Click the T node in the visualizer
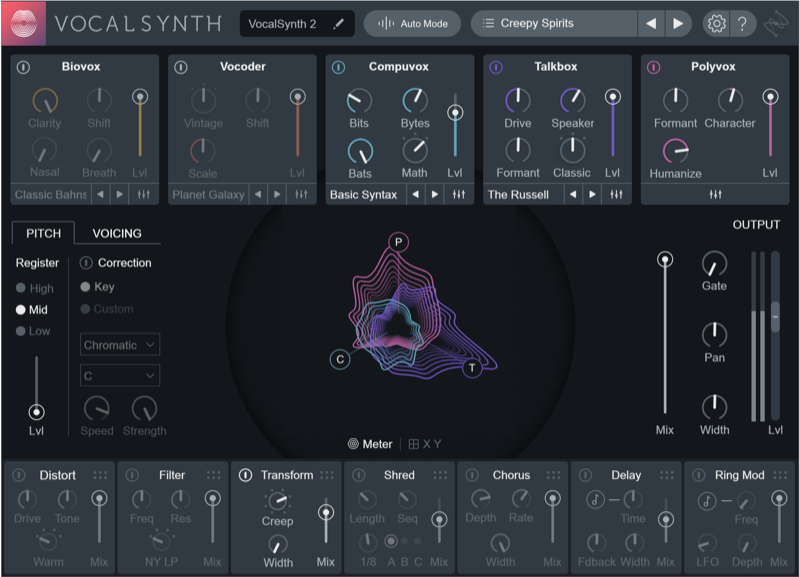Image resolution: width=800 pixels, height=577 pixels. point(472,368)
